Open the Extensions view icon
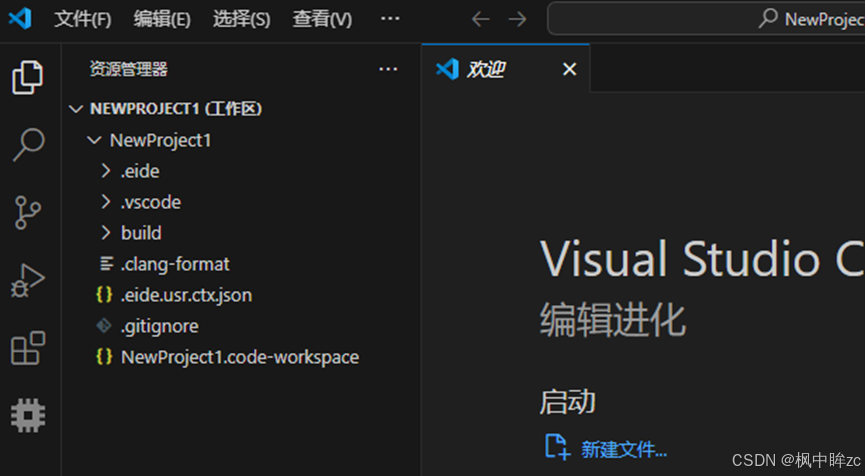 point(28,348)
